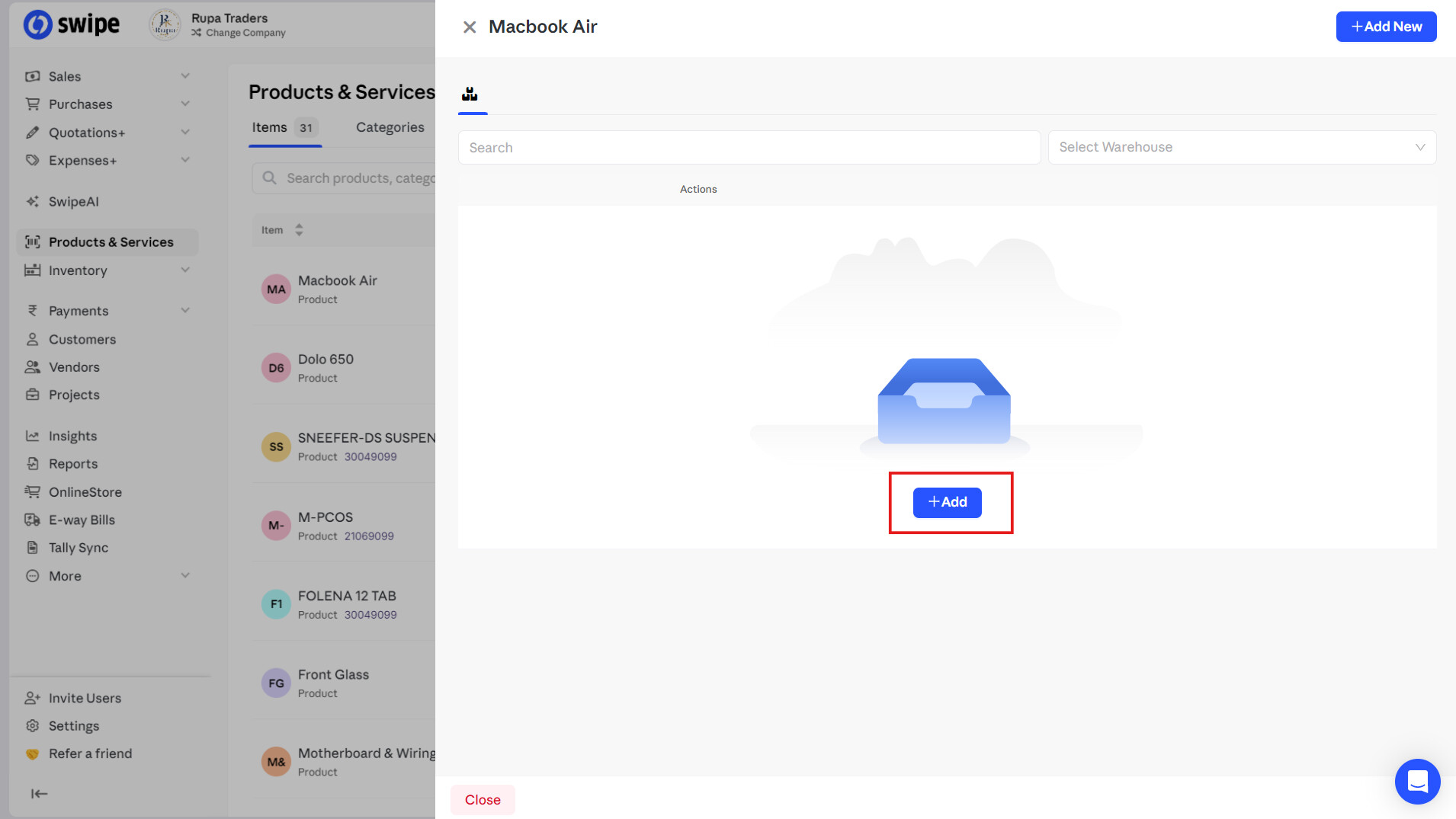The height and width of the screenshot is (819, 1456).
Task: Expand the Inventory menu chevron
Action: tap(185, 270)
